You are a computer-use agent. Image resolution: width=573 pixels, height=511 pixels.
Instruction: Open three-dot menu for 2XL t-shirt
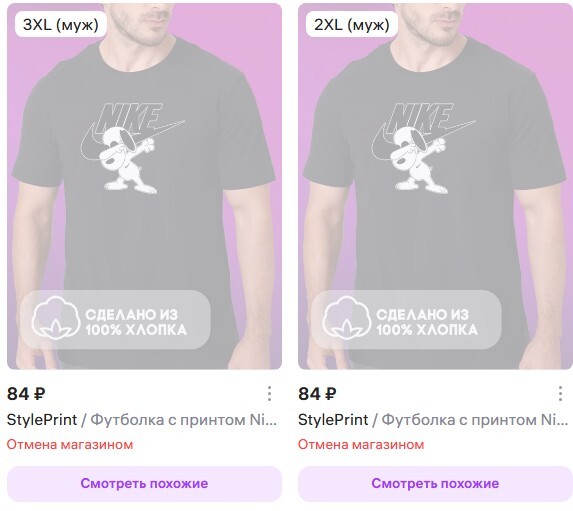pos(560,394)
